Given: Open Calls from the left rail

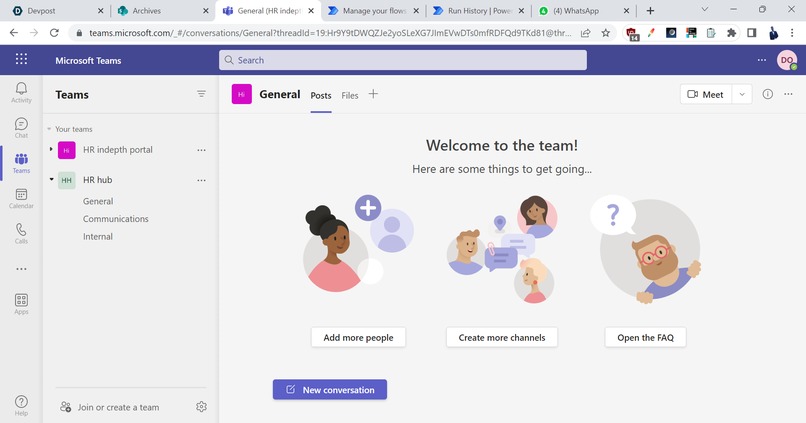Looking at the screenshot, I should [21, 233].
